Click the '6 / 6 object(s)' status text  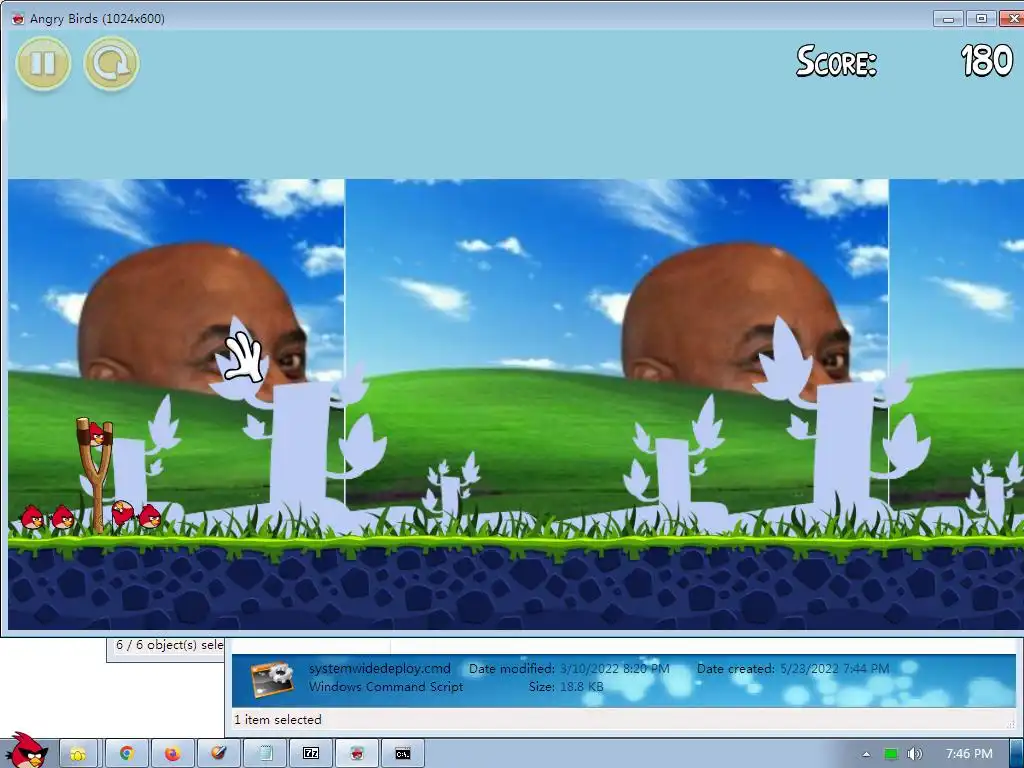click(x=170, y=645)
